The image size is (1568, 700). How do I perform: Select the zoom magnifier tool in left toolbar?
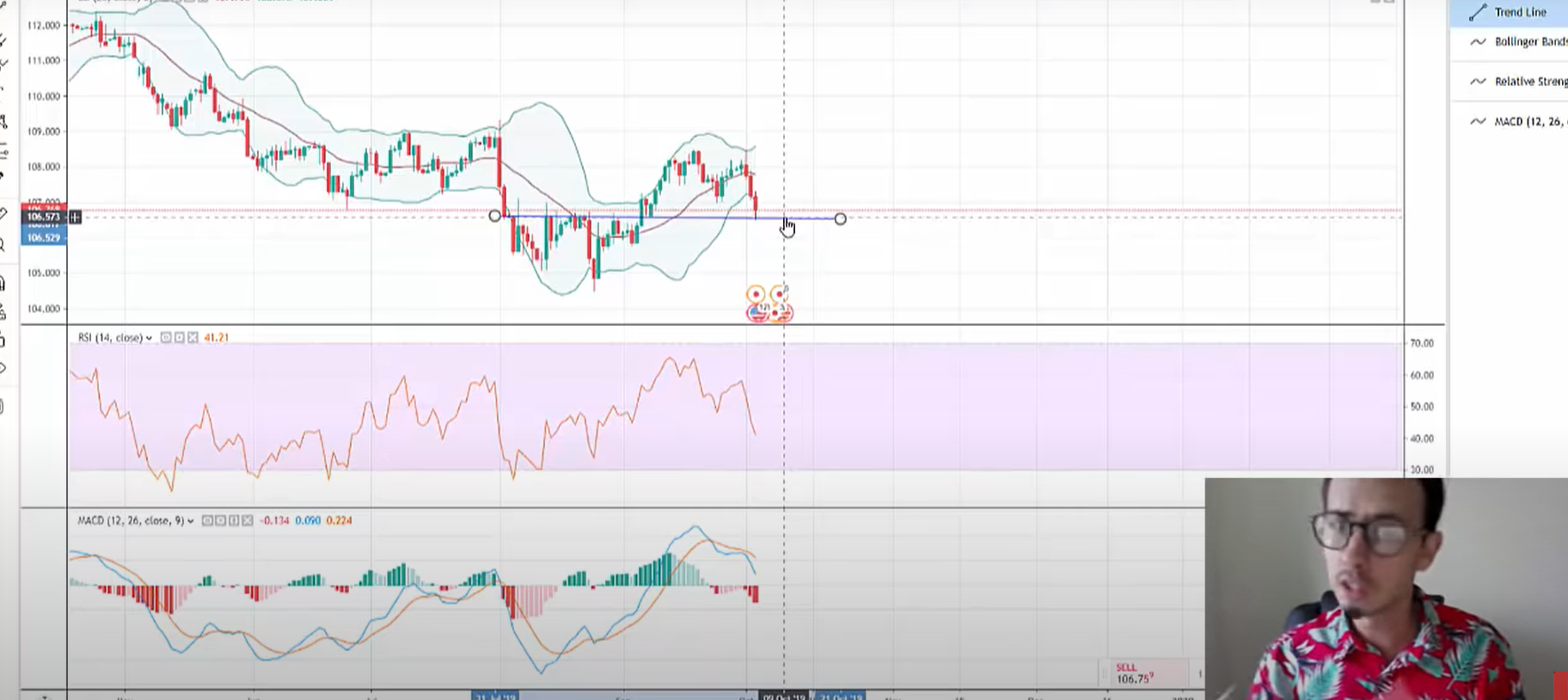pyautogui.click(x=3, y=247)
